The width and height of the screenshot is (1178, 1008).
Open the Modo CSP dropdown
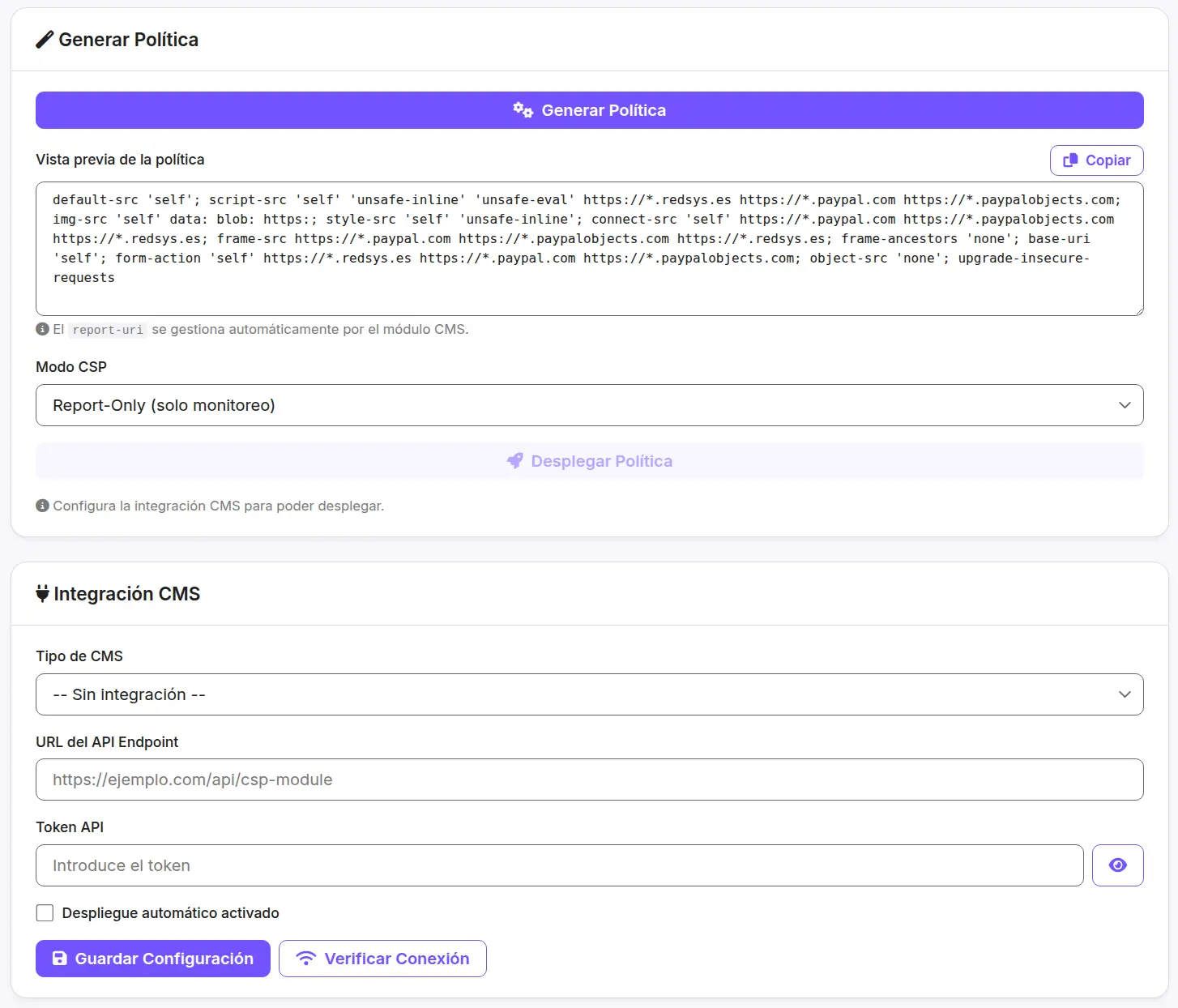click(589, 405)
